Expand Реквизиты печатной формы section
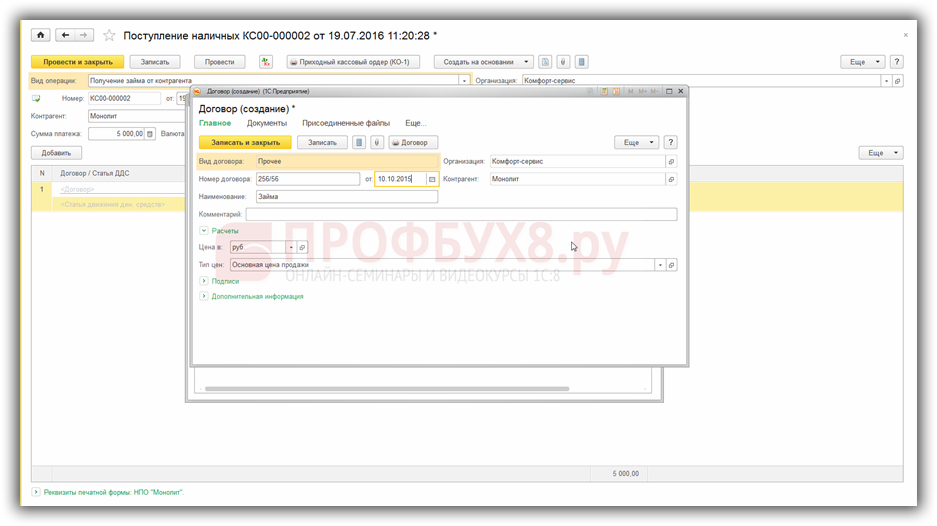 pyautogui.click(x=36, y=492)
